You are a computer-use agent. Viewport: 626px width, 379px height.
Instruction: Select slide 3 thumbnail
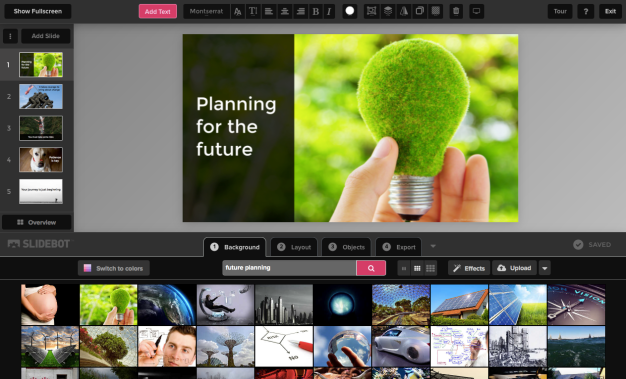pyautogui.click(x=41, y=128)
